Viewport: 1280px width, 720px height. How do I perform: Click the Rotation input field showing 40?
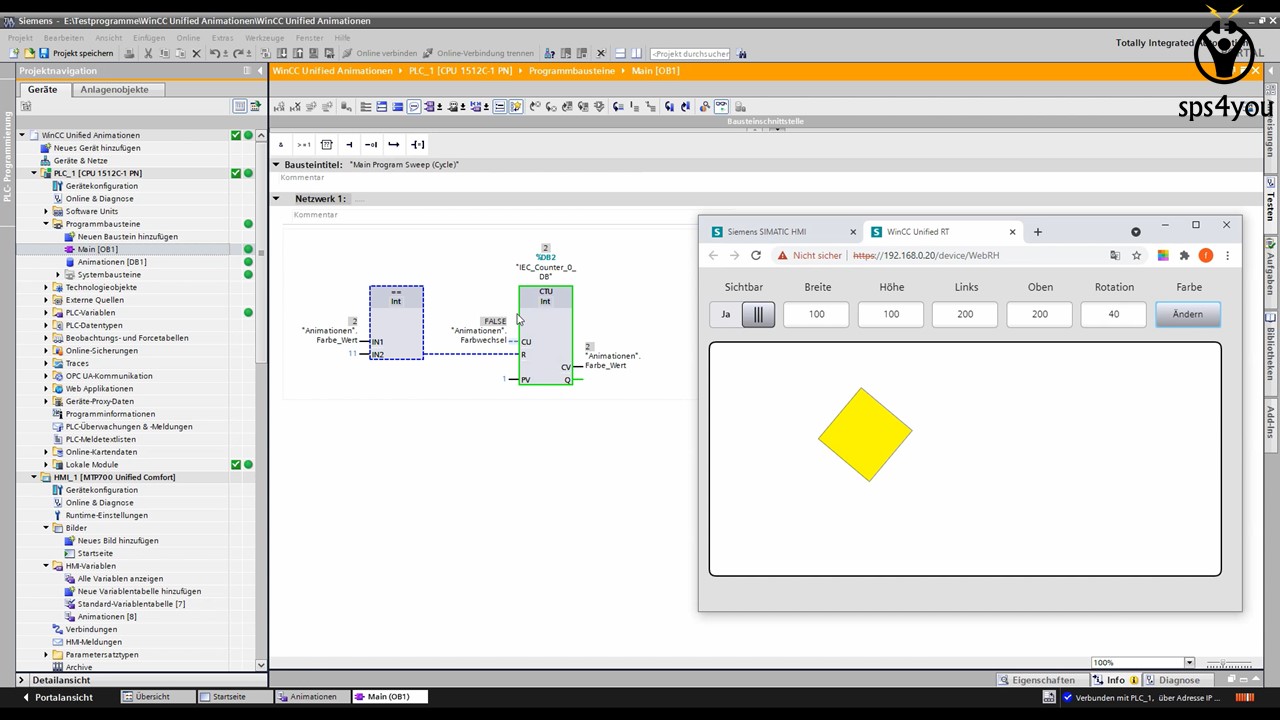tap(1113, 314)
